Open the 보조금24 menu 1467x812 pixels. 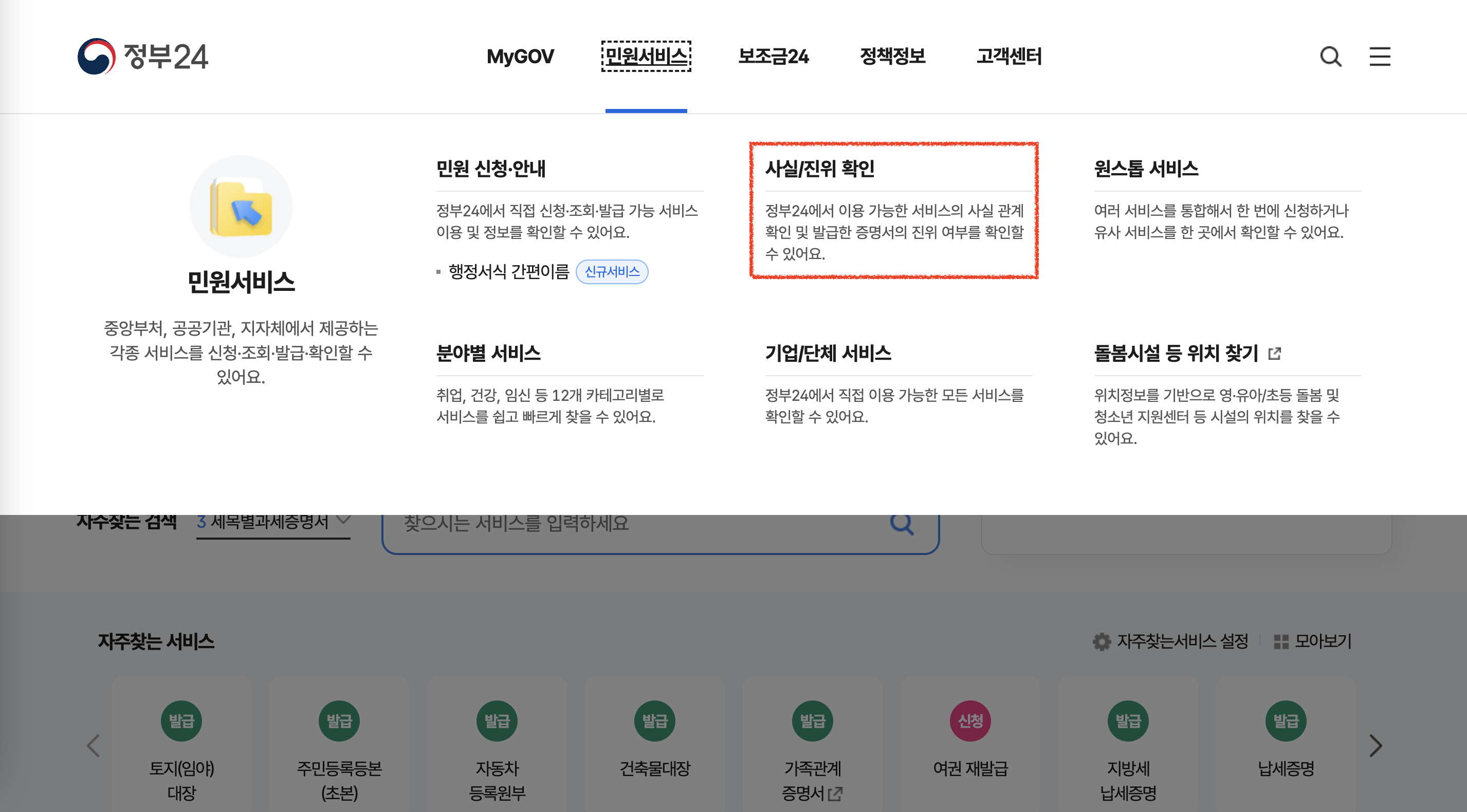[773, 57]
